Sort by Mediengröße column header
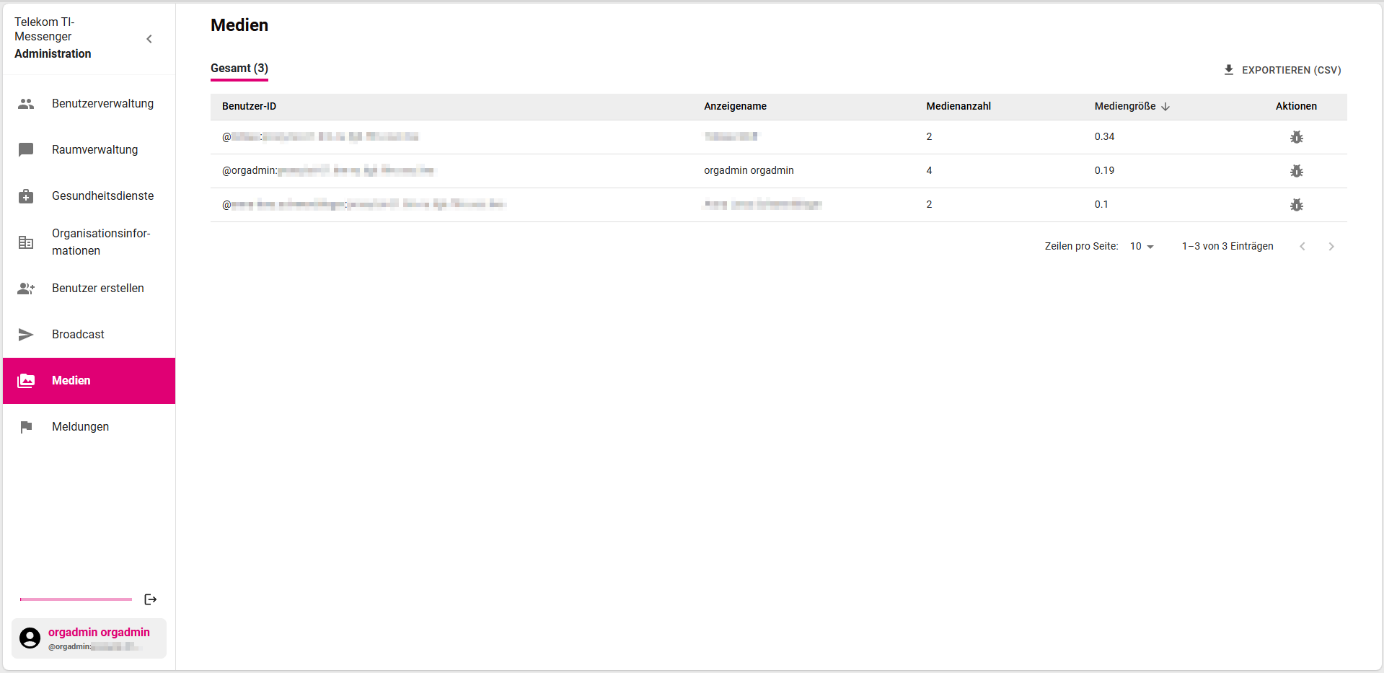 click(x=1125, y=106)
